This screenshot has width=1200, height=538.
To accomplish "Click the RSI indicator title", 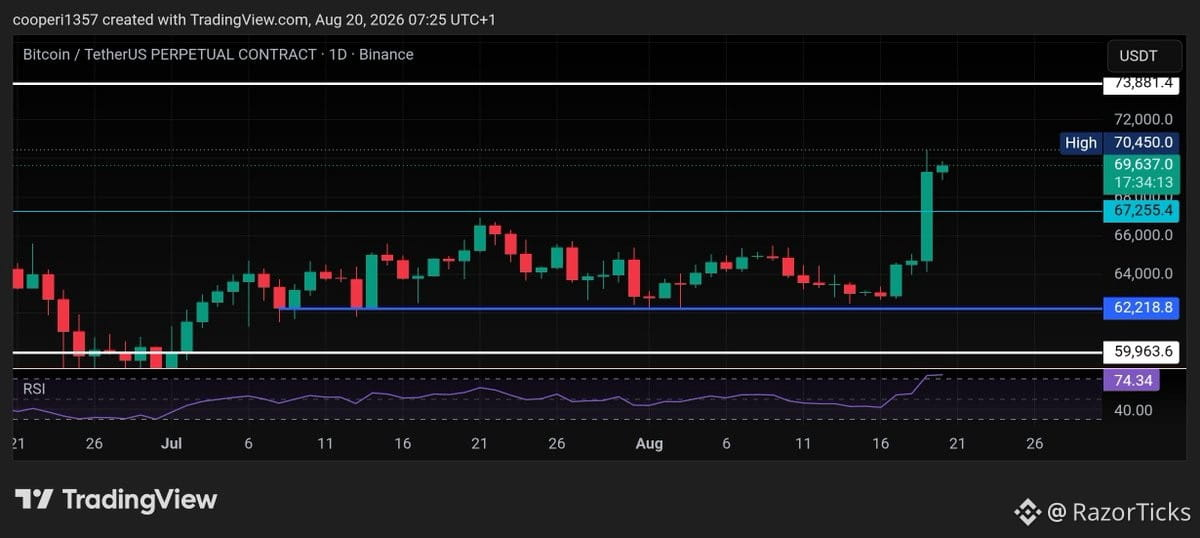I will coord(34,388).
